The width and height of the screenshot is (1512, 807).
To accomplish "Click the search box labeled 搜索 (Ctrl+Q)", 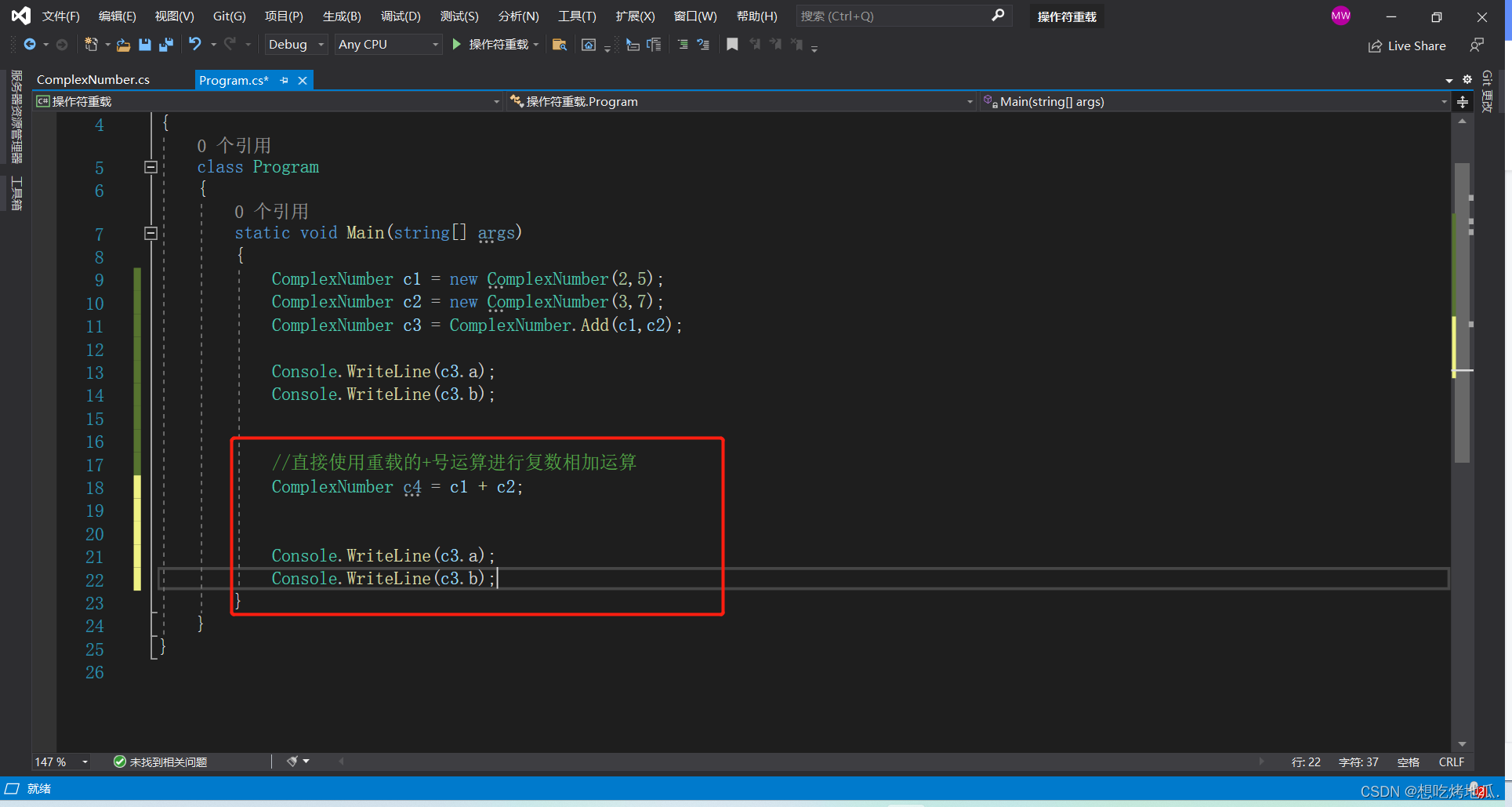I will coord(894,16).
